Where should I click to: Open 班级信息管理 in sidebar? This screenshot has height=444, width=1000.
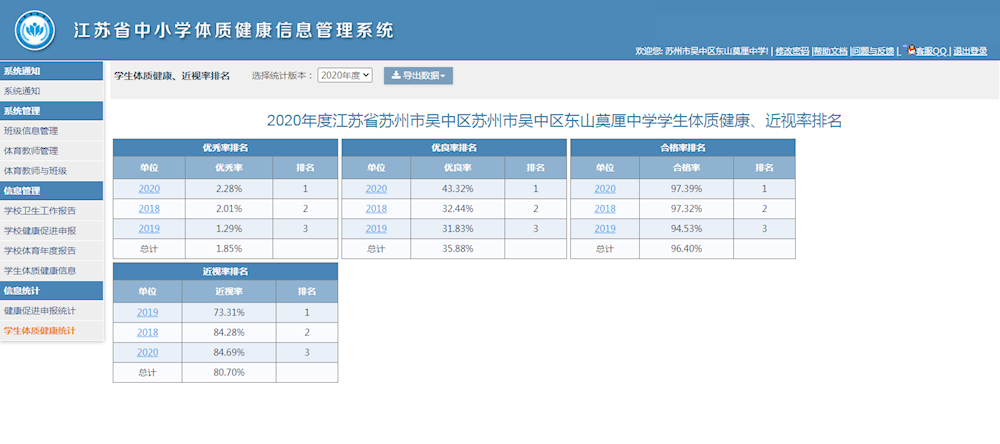tap(51, 131)
